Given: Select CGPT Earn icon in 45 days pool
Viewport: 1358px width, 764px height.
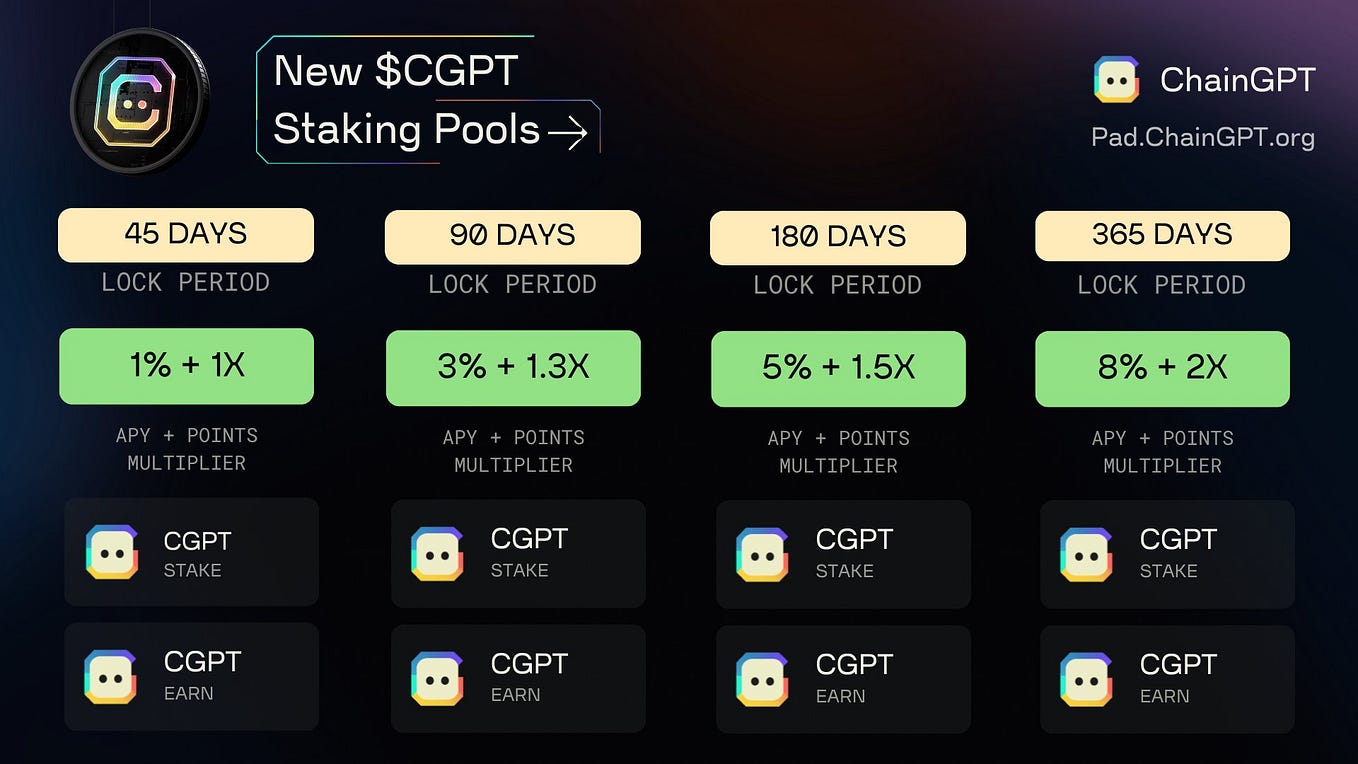Looking at the screenshot, I should (111, 677).
